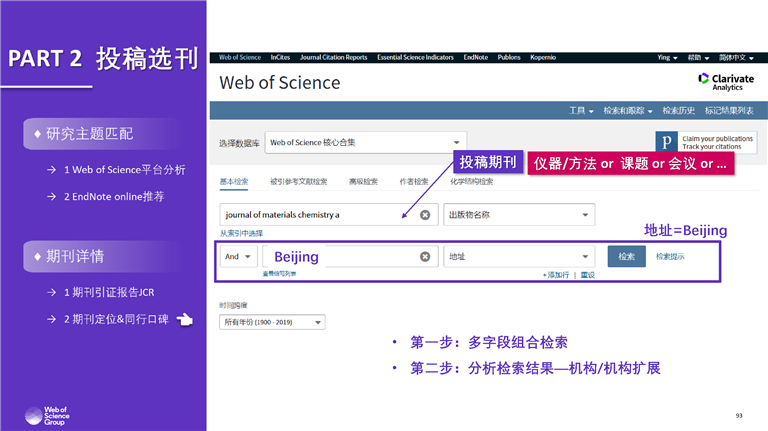The width and height of the screenshot is (768, 431).
Task: Open InCites in top navigation
Action: (280, 57)
